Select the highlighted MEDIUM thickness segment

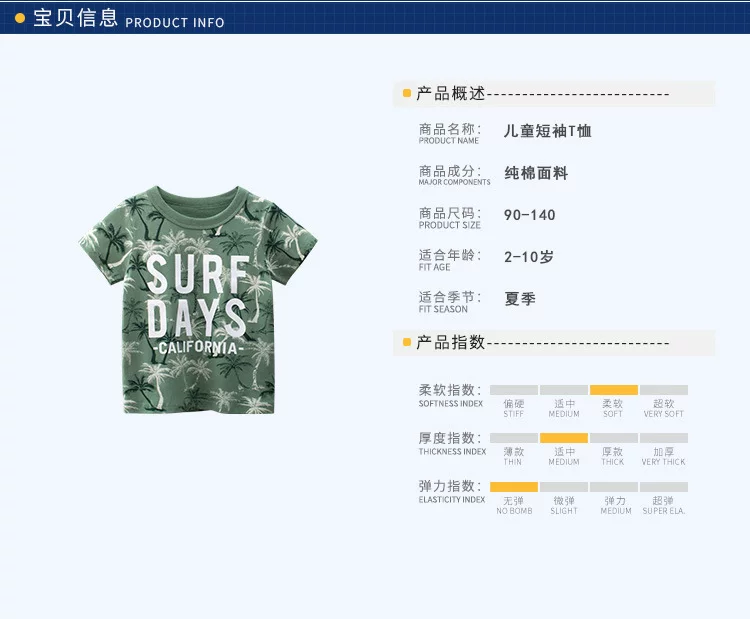(564, 438)
